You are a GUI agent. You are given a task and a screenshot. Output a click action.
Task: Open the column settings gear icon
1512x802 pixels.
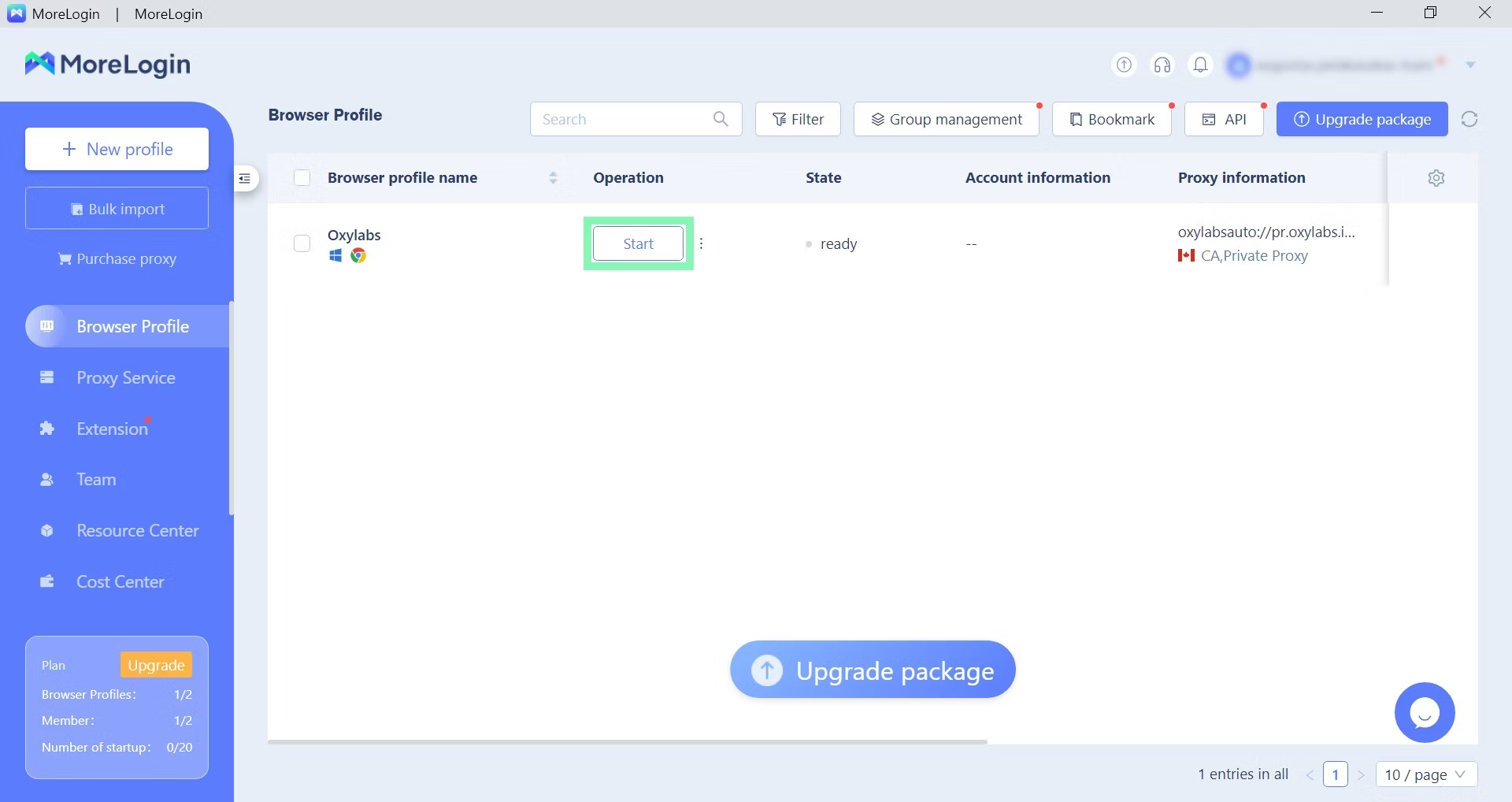coord(1436,178)
